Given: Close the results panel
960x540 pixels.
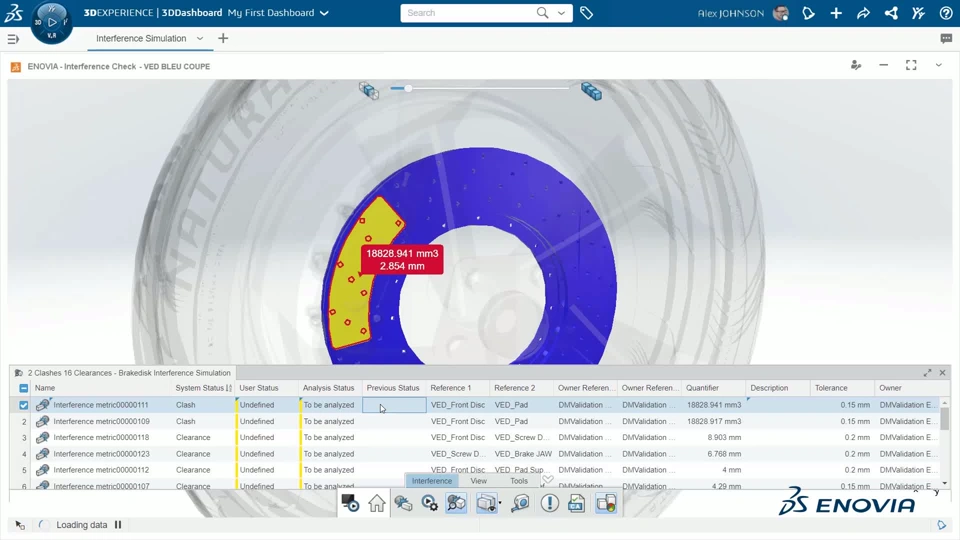Looking at the screenshot, I should click(942, 372).
